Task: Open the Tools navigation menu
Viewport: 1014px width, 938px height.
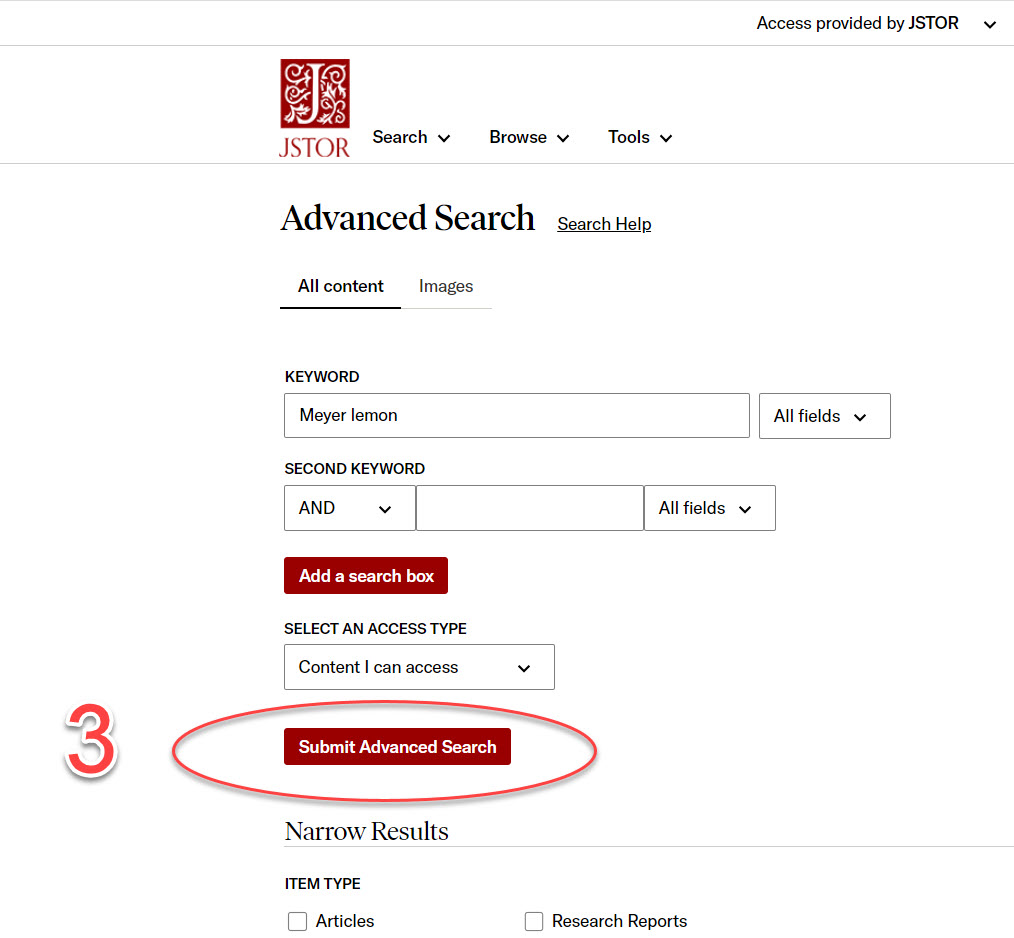Action: [639, 138]
